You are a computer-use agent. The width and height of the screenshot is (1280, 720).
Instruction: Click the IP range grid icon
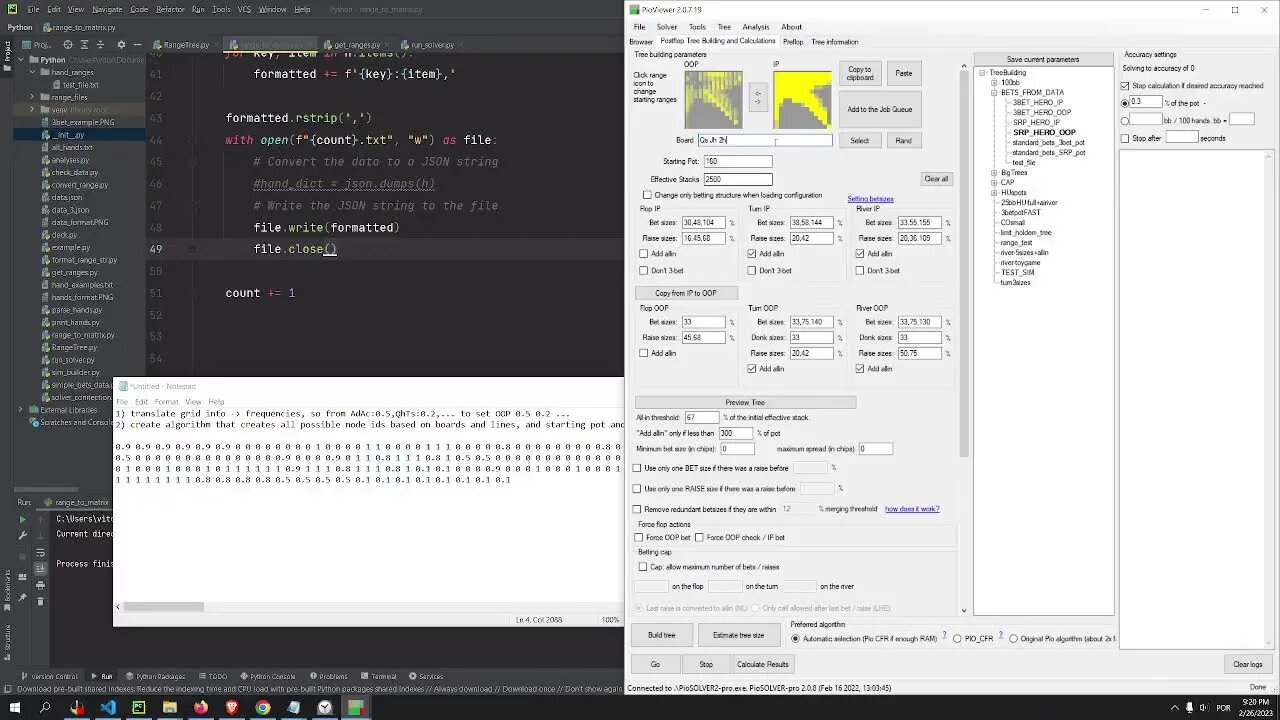pos(801,99)
